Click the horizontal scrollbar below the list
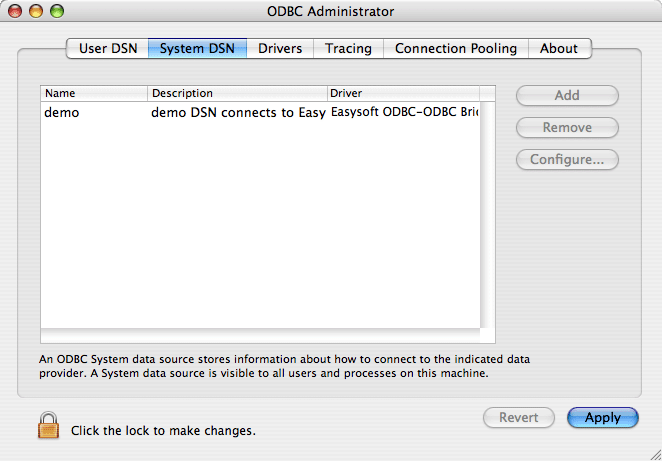Screen dimensions: 662x461 point(260,336)
